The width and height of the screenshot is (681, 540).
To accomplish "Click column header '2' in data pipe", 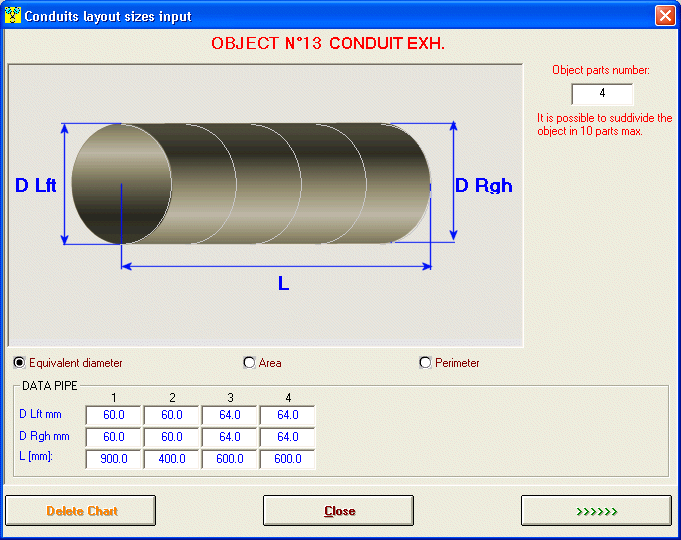I will [x=172, y=398].
